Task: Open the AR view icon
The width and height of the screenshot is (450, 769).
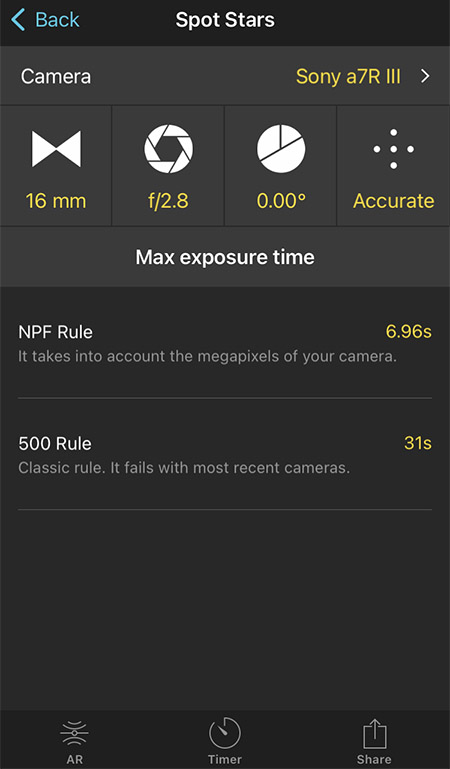Action: [x=75, y=733]
